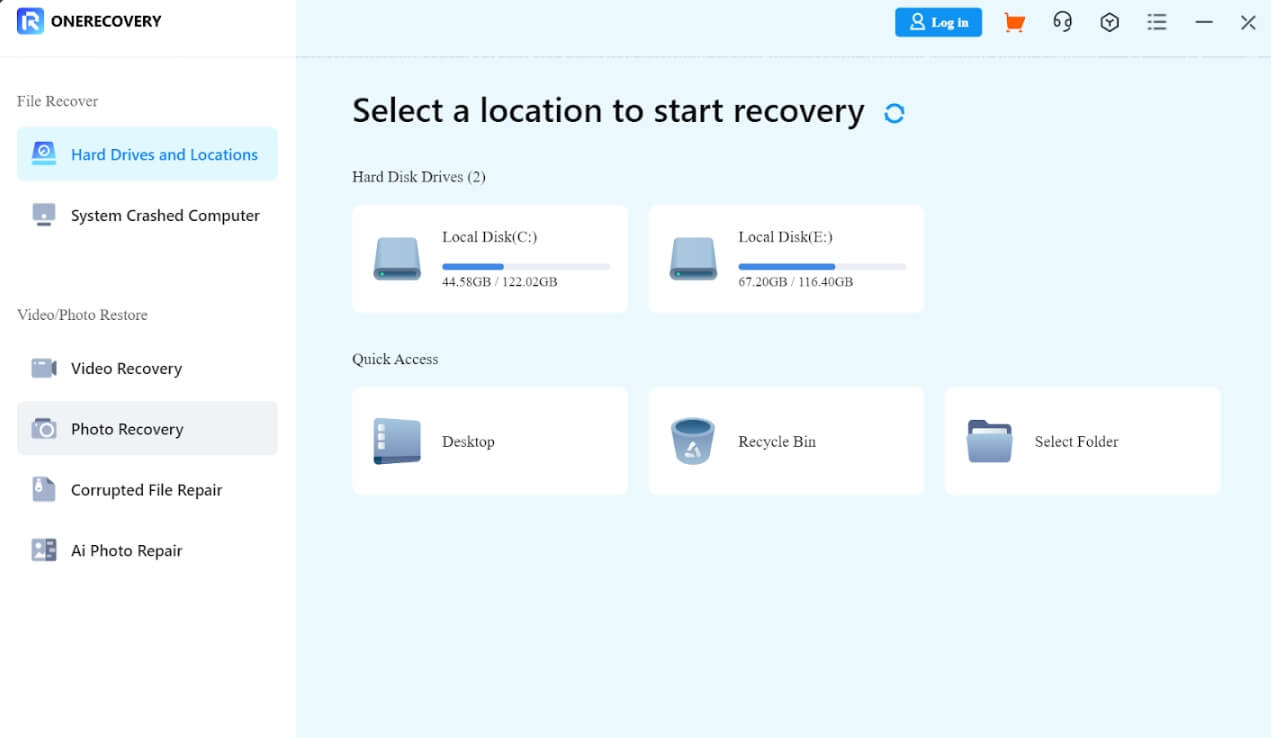Select the Video Recovery tool
The width and height of the screenshot is (1271, 738).
pyautogui.click(x=126, y=368)
